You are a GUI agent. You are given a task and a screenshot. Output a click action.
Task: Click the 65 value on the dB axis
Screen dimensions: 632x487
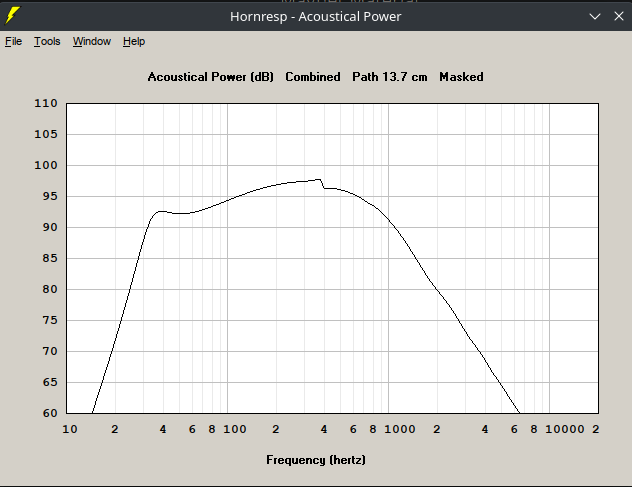coord(50,382)
